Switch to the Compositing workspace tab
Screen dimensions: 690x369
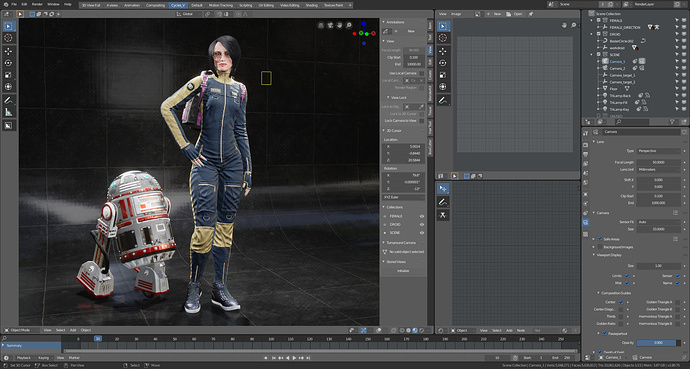pyautogui.click(x=155, y=5)
